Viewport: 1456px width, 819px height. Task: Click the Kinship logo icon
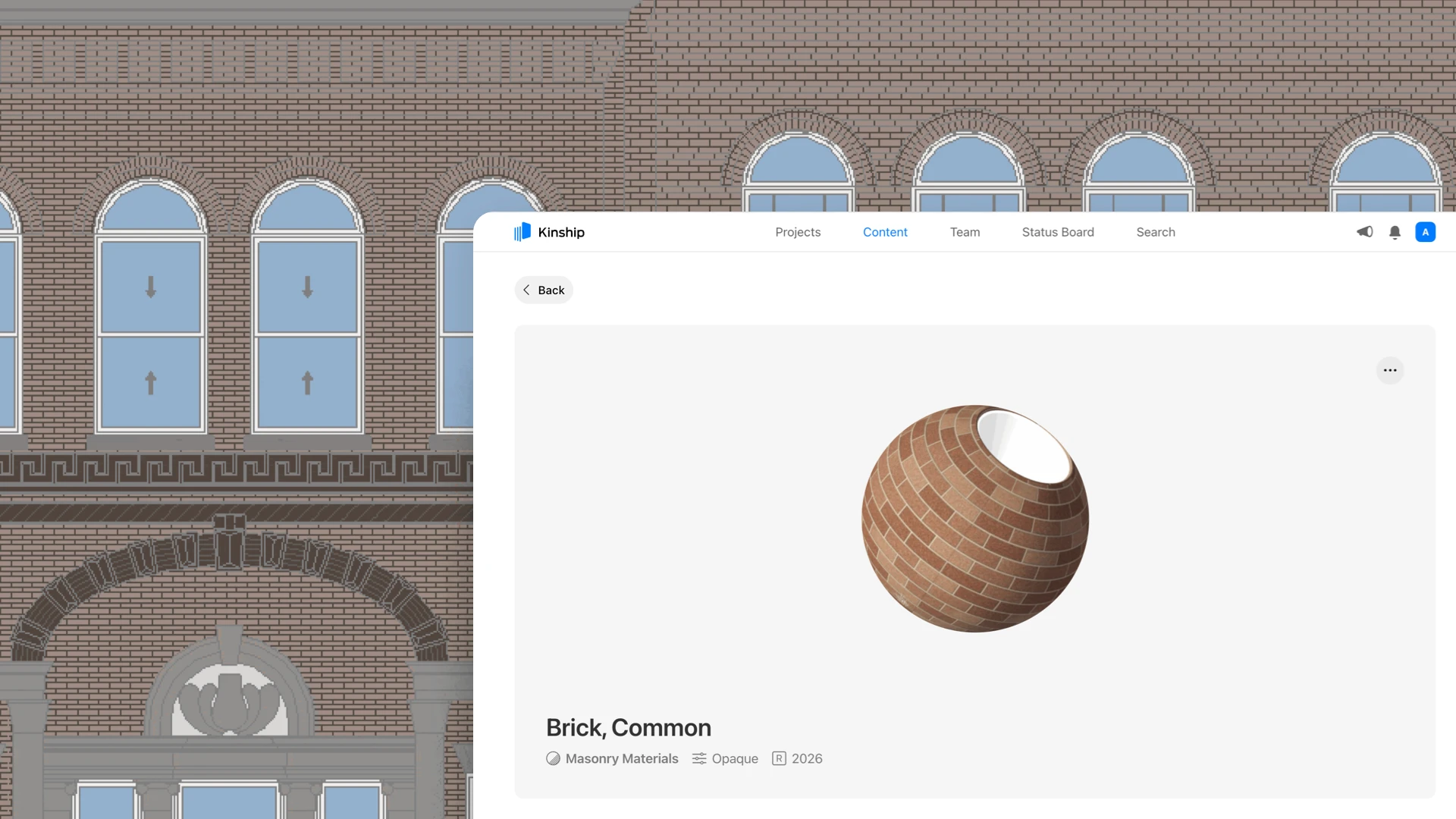[522, 232]
